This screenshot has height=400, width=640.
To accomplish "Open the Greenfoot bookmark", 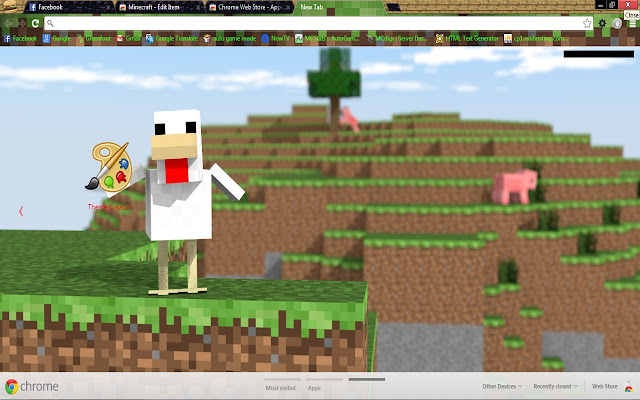I will (x=93, y=39).
